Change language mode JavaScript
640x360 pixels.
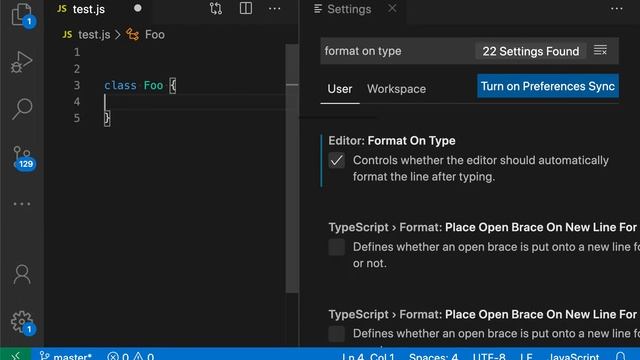coord(573,356)
